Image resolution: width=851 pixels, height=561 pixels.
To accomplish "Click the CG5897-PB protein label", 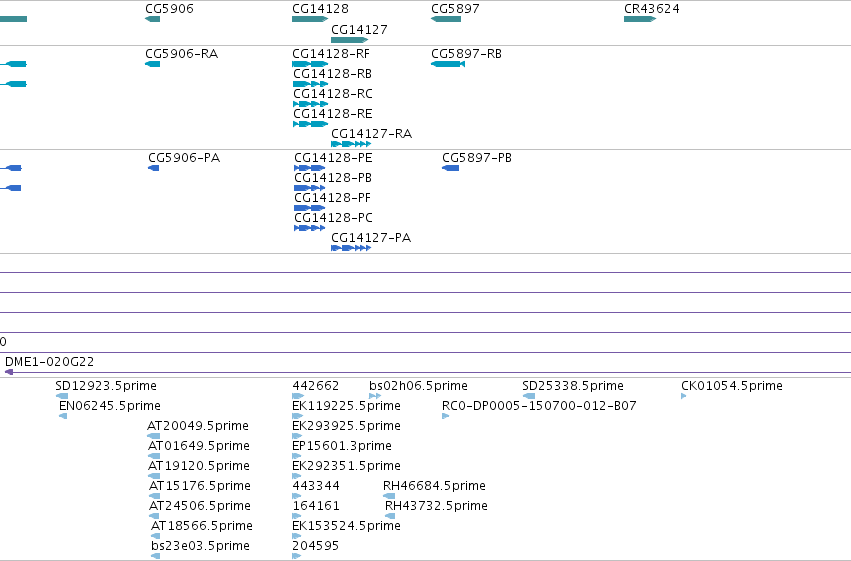I will [x=477, y=158].
